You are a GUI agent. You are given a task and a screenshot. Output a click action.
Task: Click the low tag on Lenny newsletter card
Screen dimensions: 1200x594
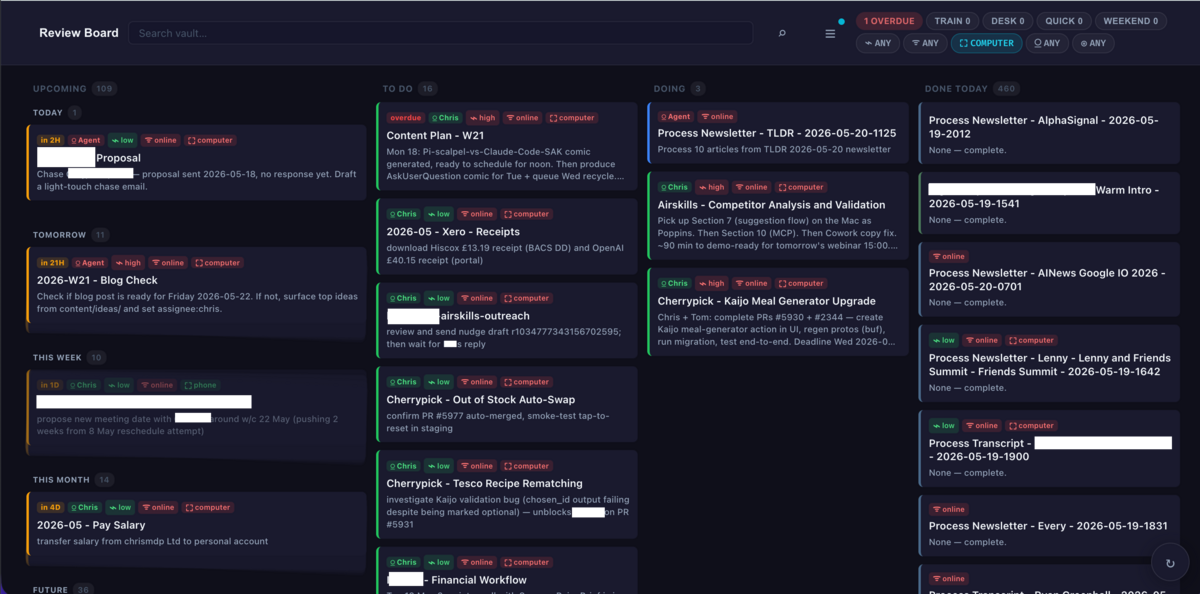944,341
